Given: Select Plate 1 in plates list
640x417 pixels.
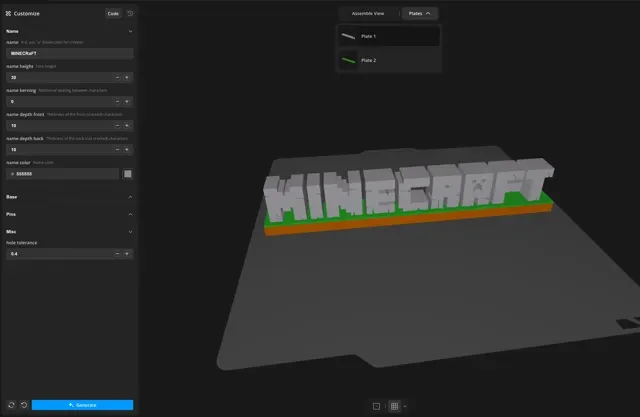Looking at the screenshot, I should point(389,36).
